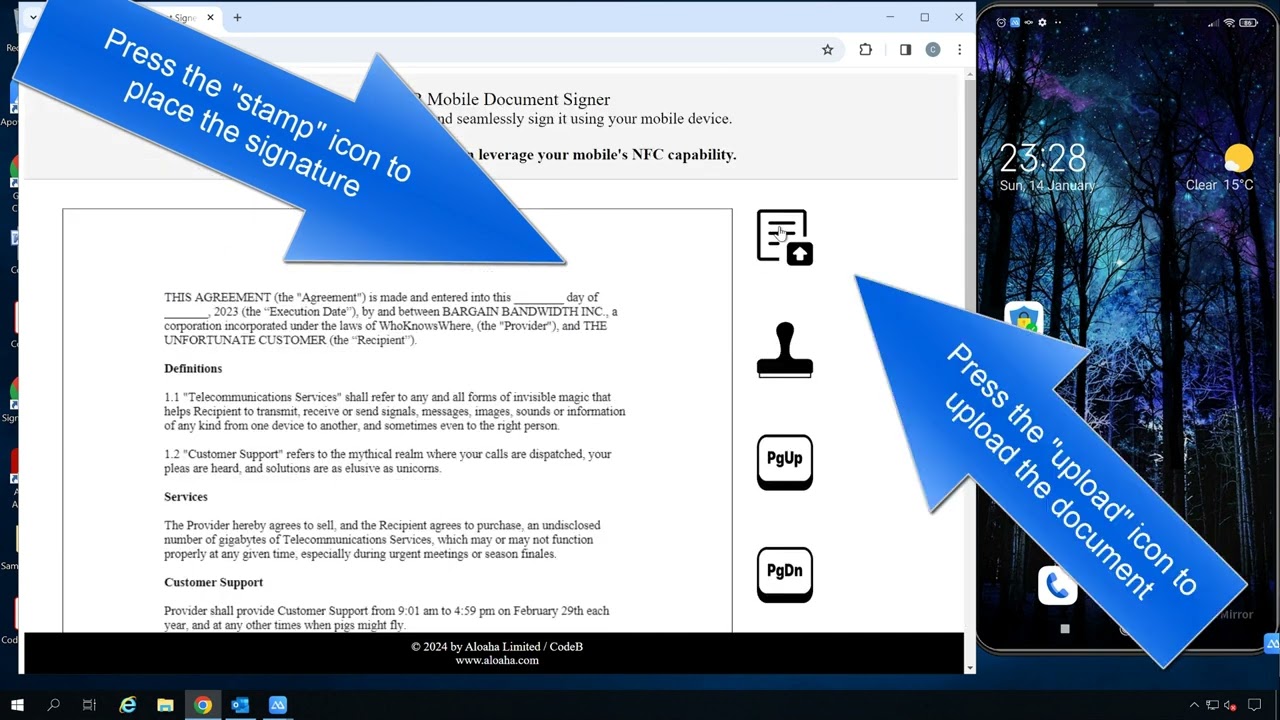Click the page's vertical scrollbar down arrow
The image size is (1280, 720).
(x=969, y=667)
